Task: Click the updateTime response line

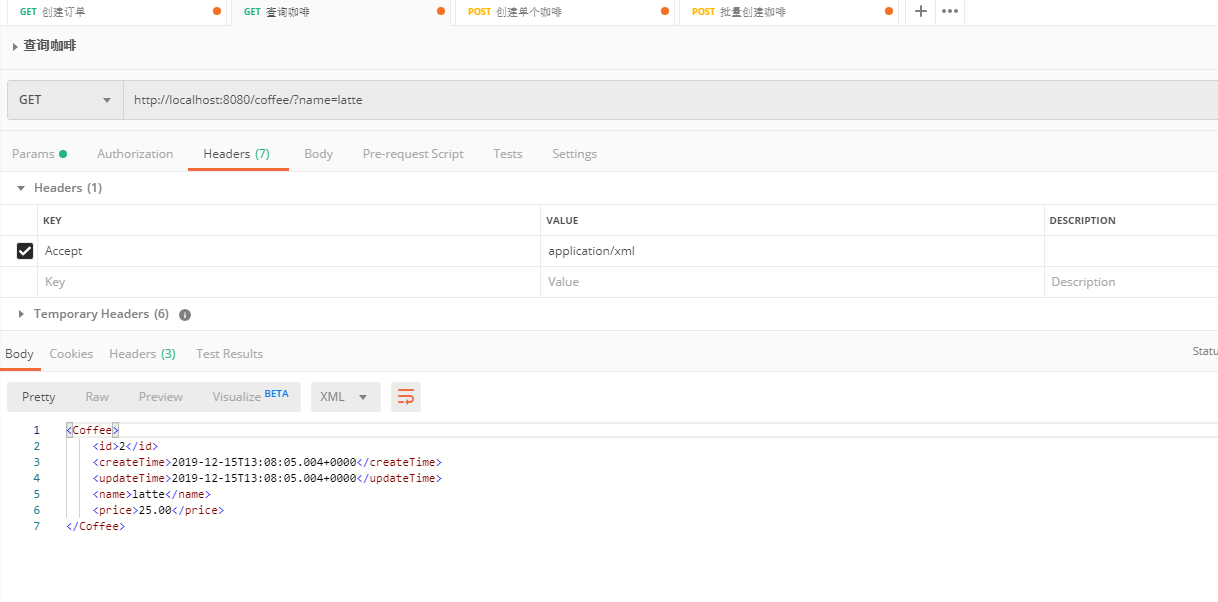Action: pyautogui.click(x=267, y=478)
